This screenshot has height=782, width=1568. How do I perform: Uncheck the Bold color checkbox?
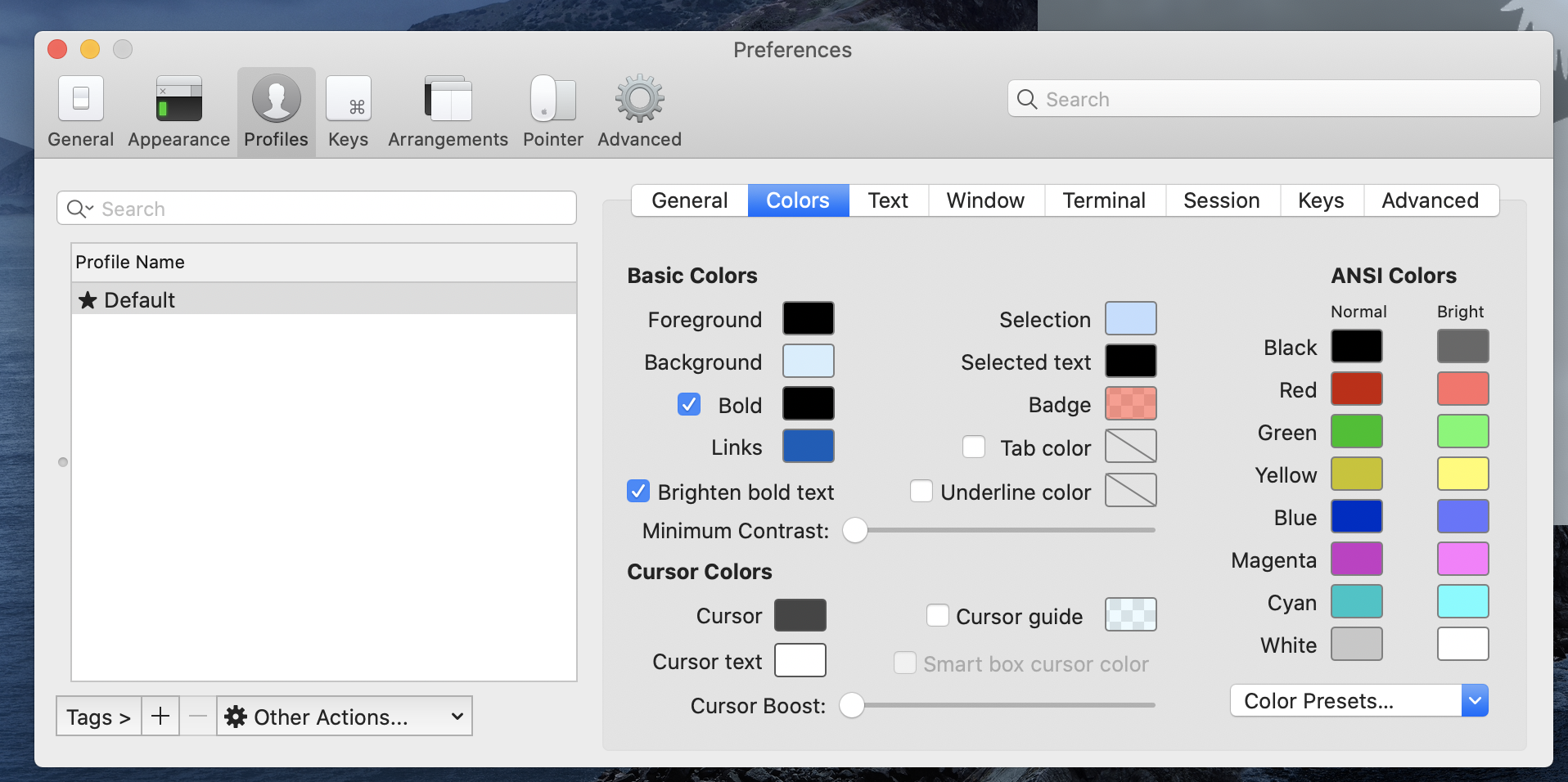tap(689, 404)
